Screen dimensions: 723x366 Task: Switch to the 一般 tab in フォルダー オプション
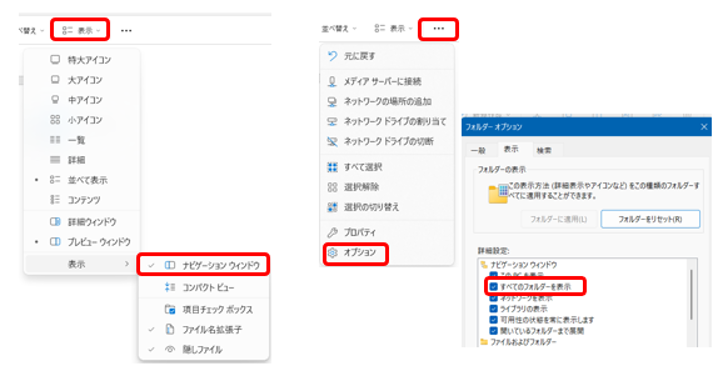pos(478,150)
